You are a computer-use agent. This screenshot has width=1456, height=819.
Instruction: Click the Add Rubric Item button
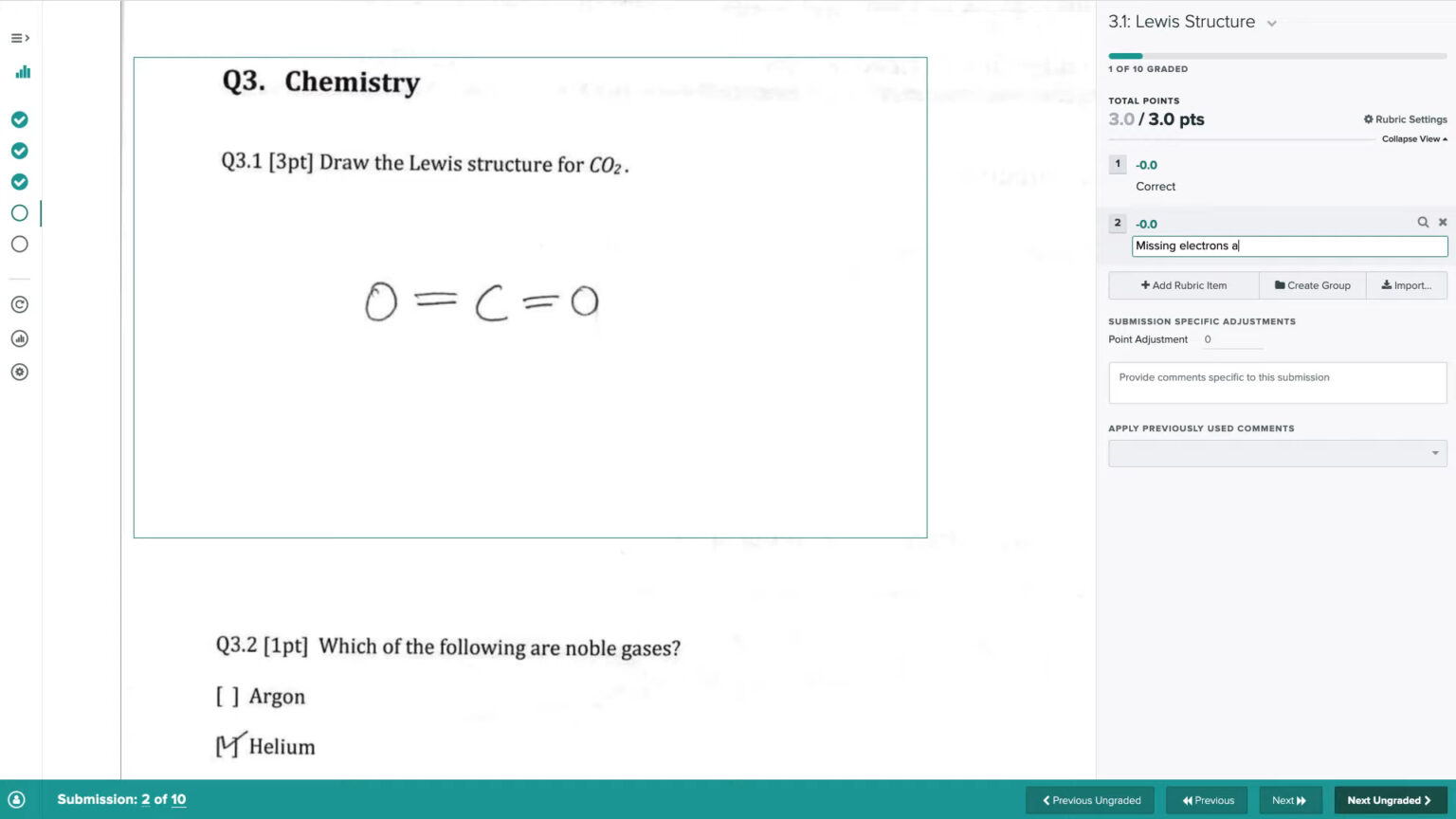(x=1183, y=285)
